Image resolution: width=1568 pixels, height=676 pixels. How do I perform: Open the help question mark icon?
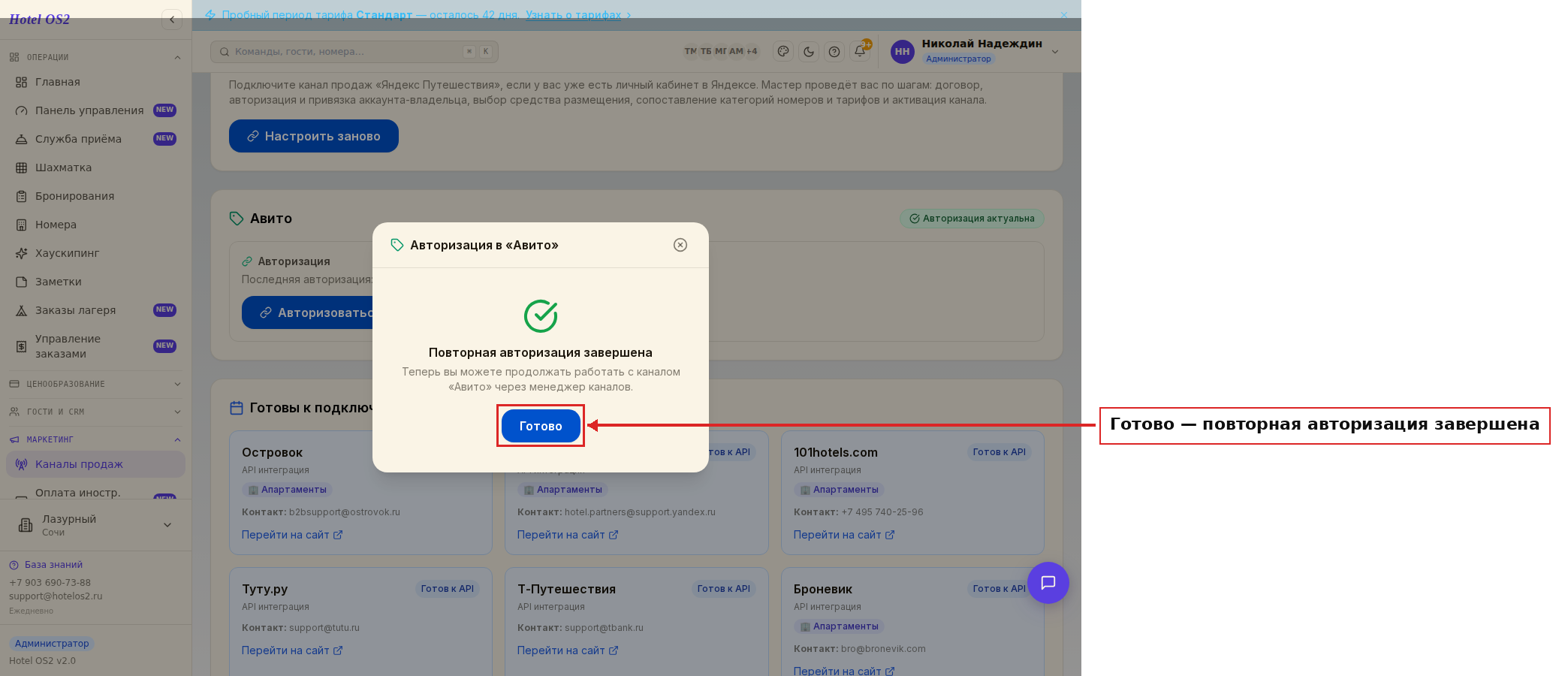[x=834, y=51]
